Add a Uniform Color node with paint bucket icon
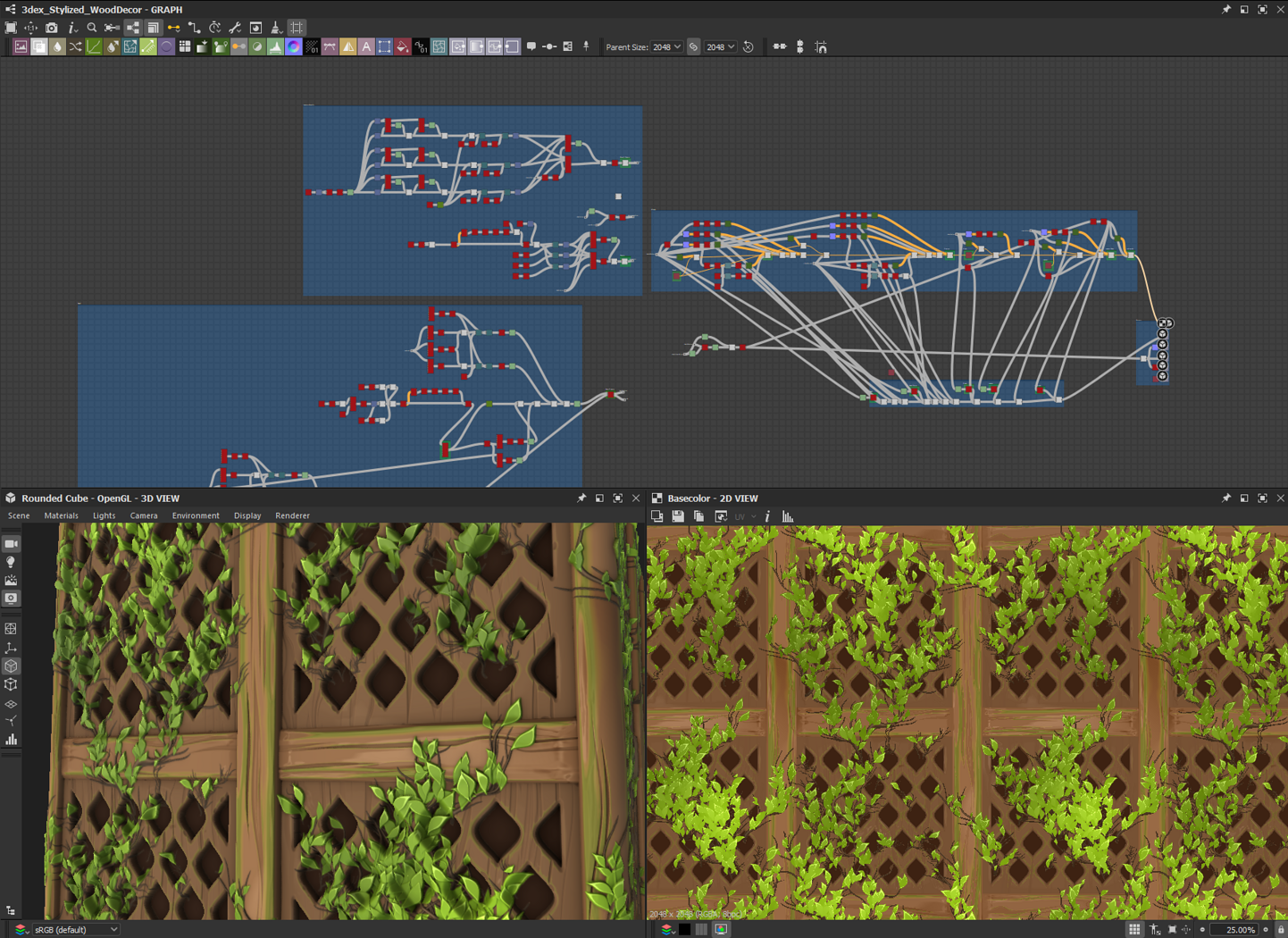1288x938 pixels. coord(403,46)
